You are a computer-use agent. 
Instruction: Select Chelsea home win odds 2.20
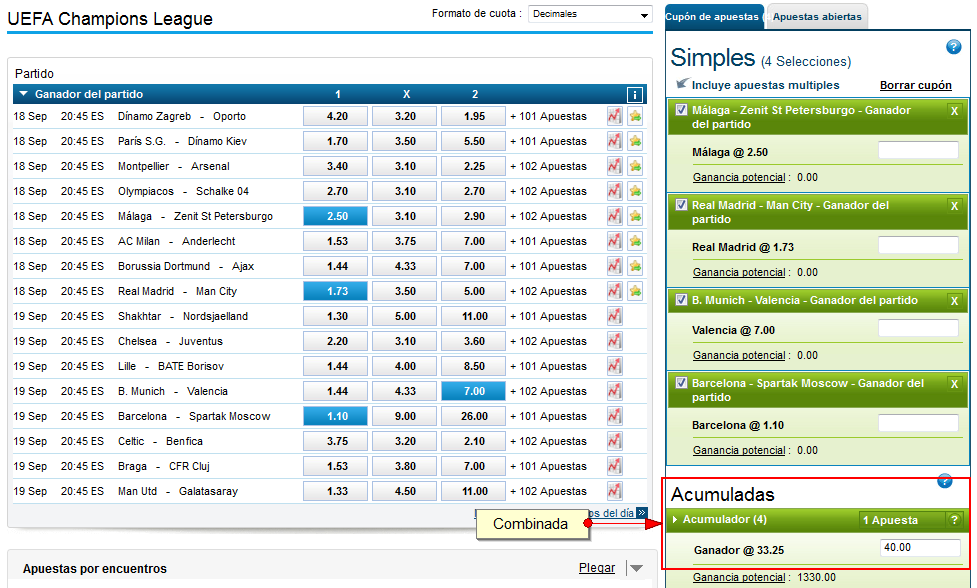click(335, 341)
